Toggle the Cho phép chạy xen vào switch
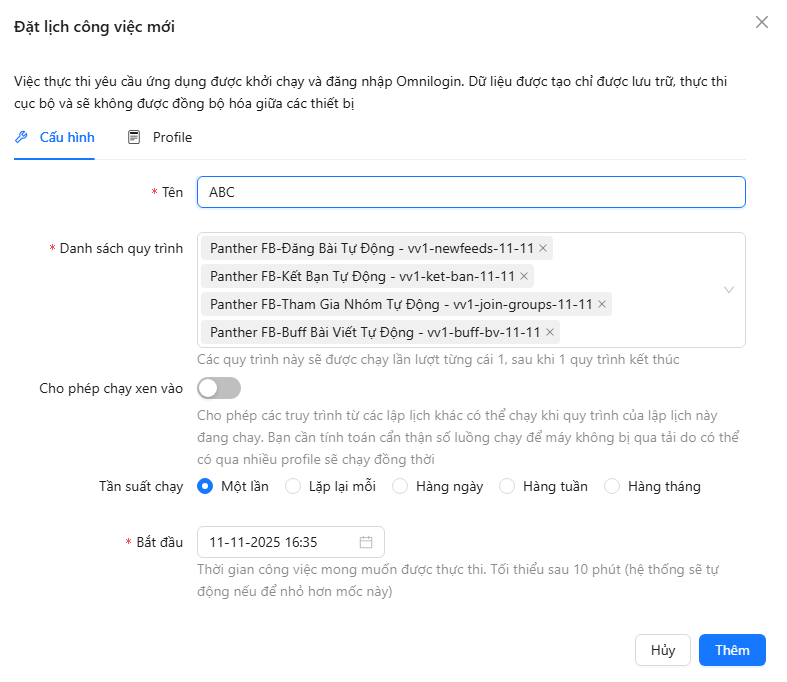This screenshot has width=787, height=682. click(x=219, y=388)
